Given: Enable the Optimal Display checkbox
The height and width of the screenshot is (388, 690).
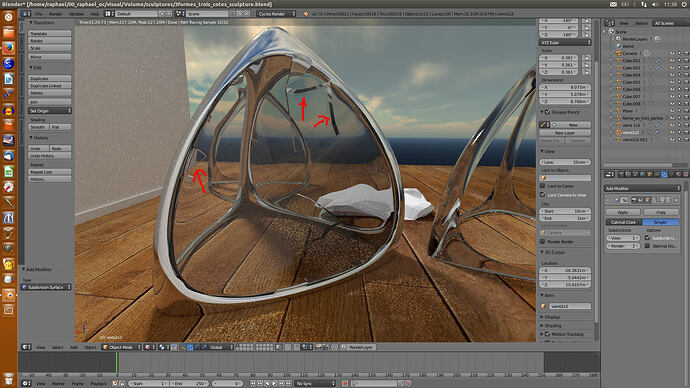Looking at the screenshot, I should (x=647, y=246).
